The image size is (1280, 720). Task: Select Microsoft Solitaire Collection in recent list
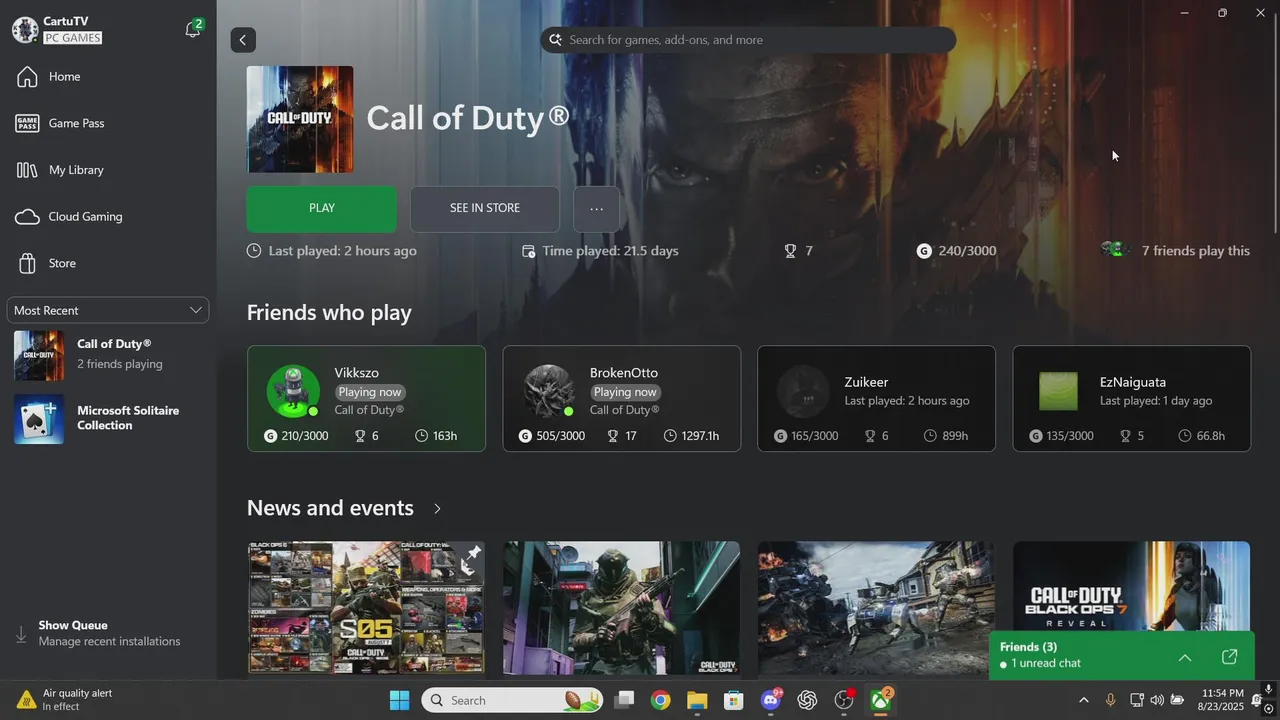click(108, 418)
